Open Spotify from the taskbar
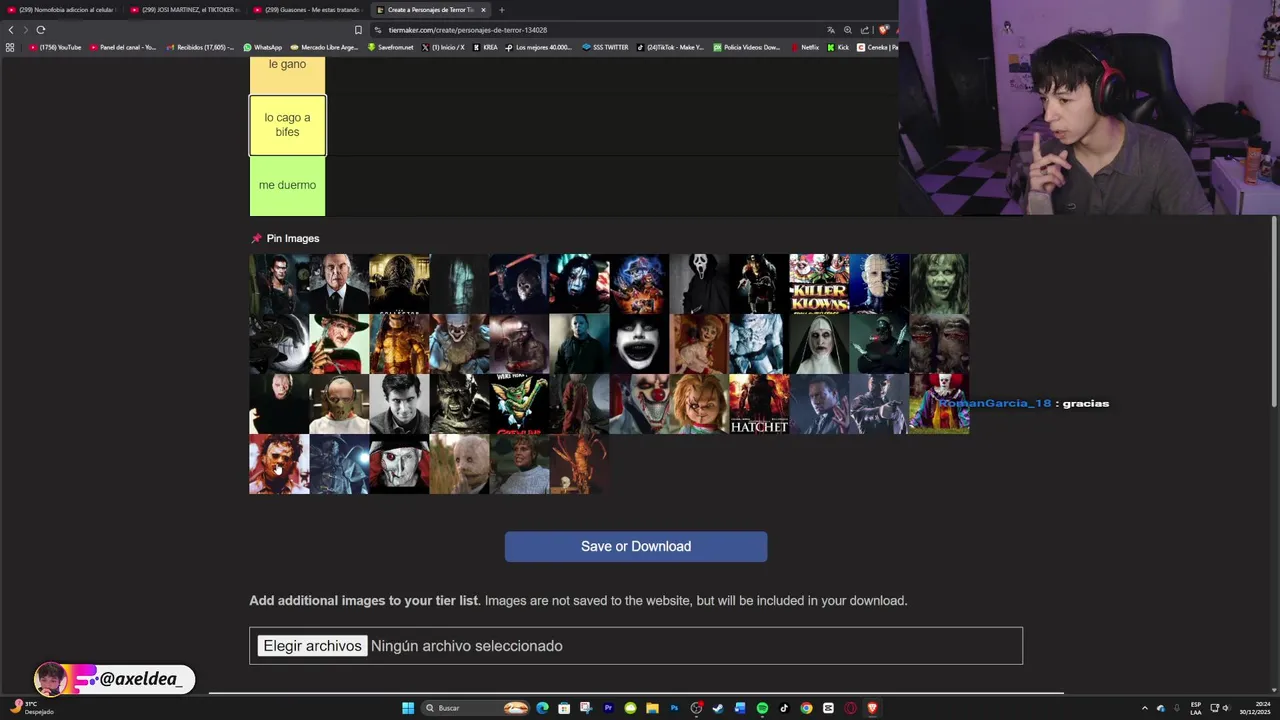The height and width of the screenshot is (720, 1280). (762, 708)
